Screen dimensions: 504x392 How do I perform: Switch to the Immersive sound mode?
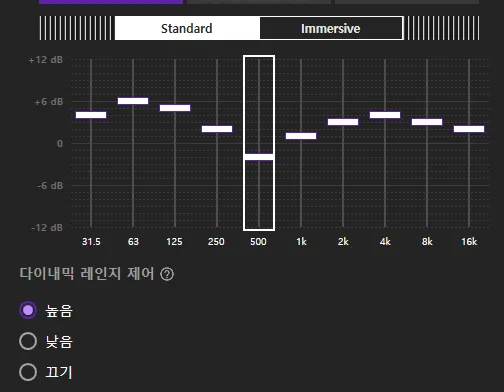331,28
